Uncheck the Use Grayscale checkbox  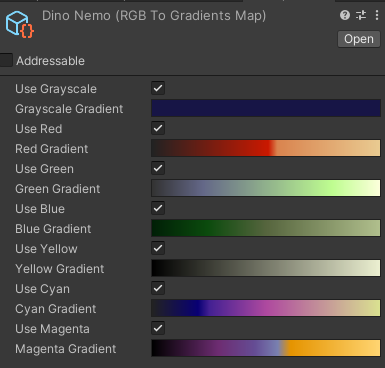point(158,88)
